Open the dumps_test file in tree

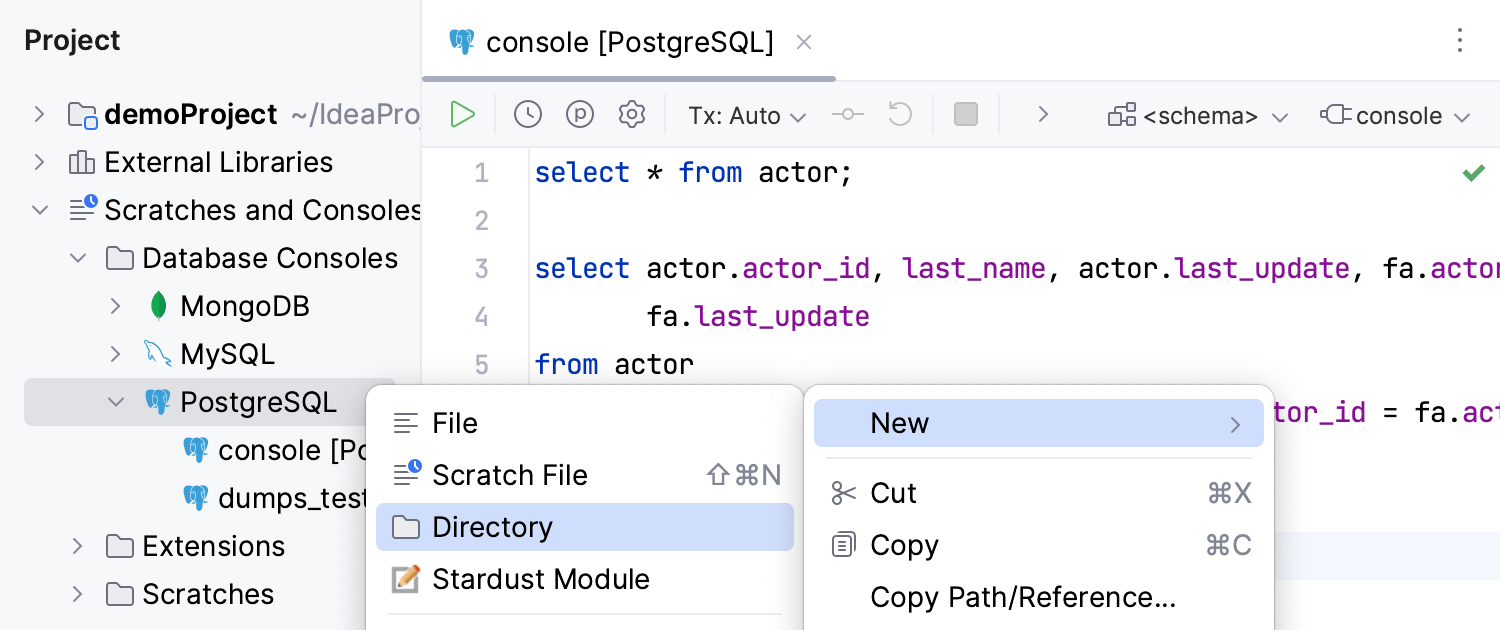pyautogui.click(x=275, y=497)
